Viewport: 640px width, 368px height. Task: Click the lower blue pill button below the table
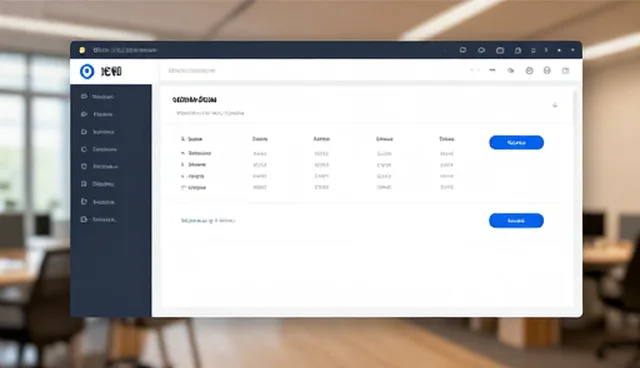click(x=516, y=221)
